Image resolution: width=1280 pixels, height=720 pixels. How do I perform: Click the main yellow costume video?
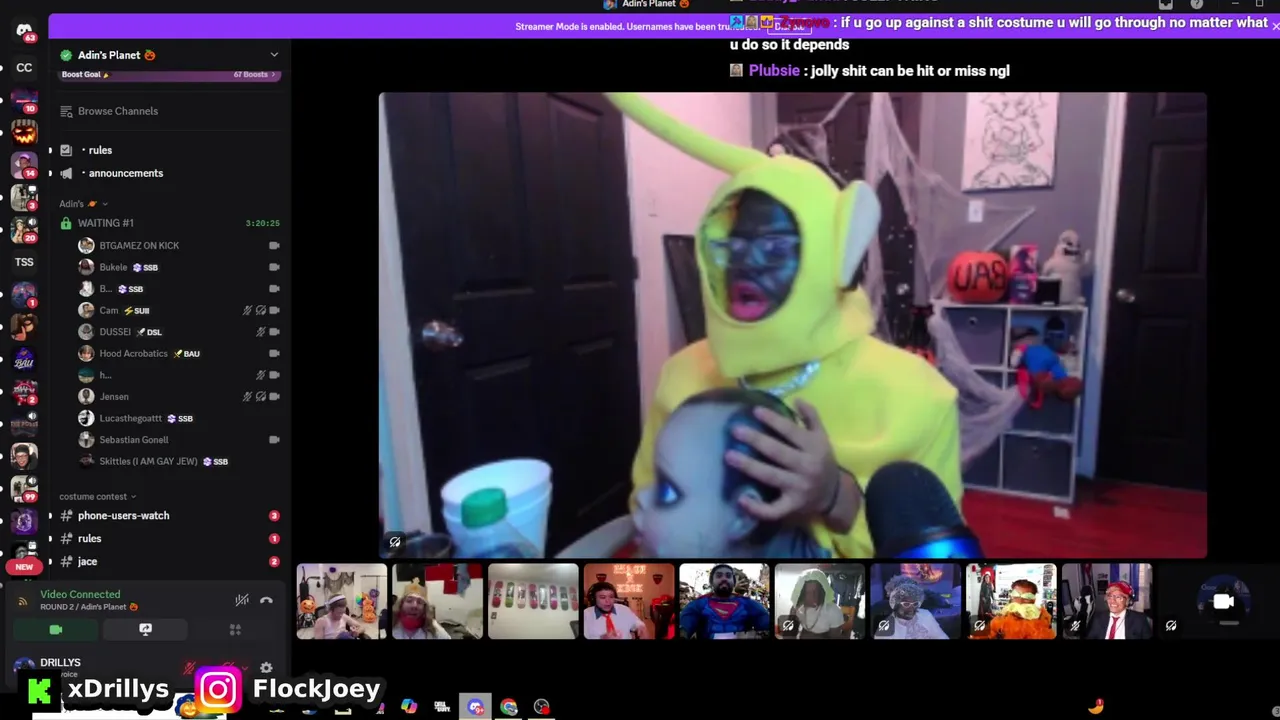793,326
